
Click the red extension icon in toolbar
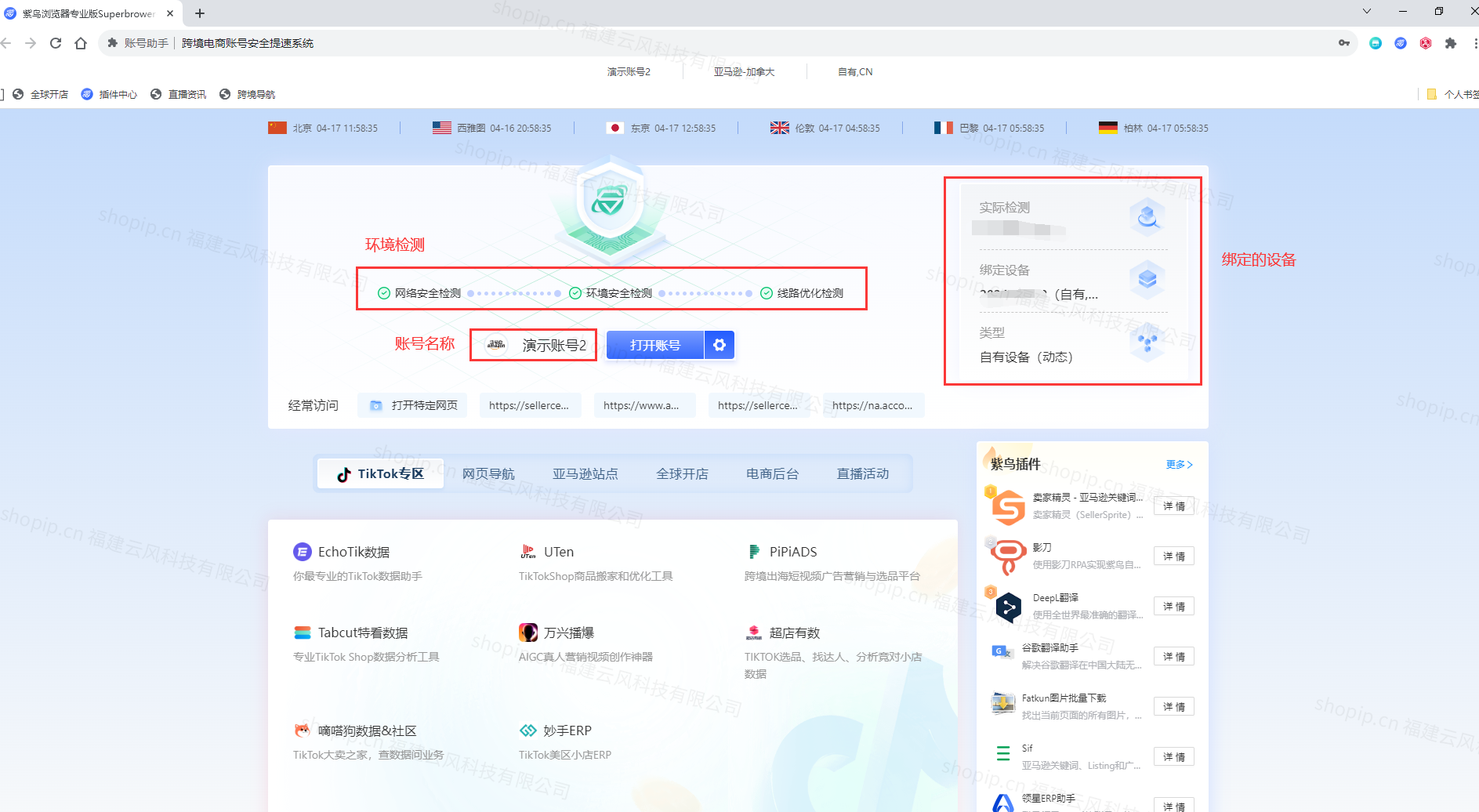[1426, 43]
